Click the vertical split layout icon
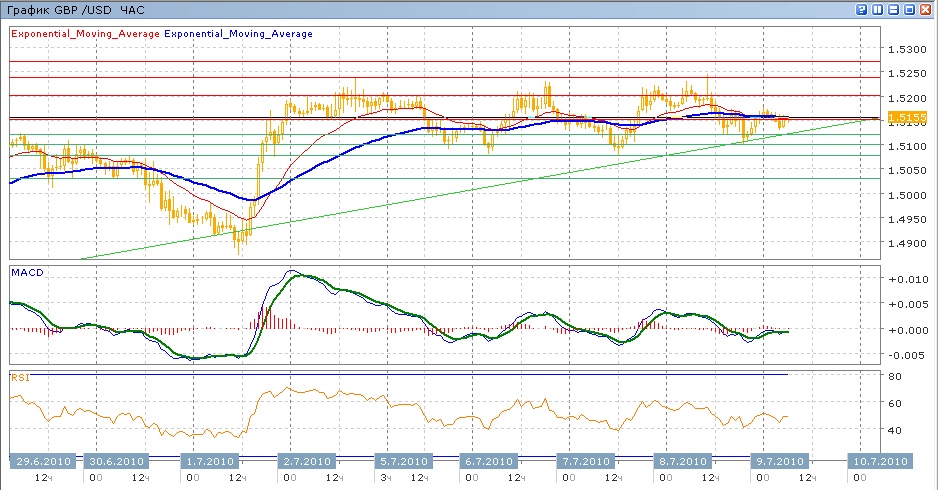 coord(877,9)
